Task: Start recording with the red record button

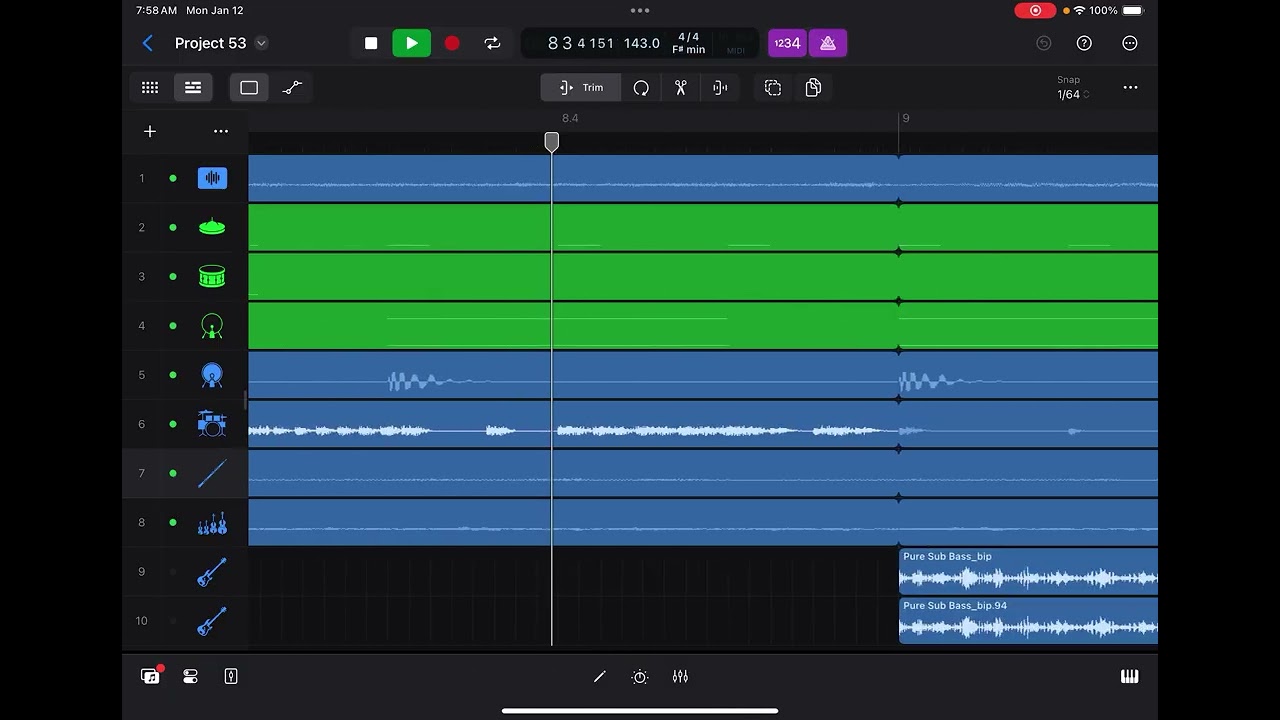Action: 452,43
